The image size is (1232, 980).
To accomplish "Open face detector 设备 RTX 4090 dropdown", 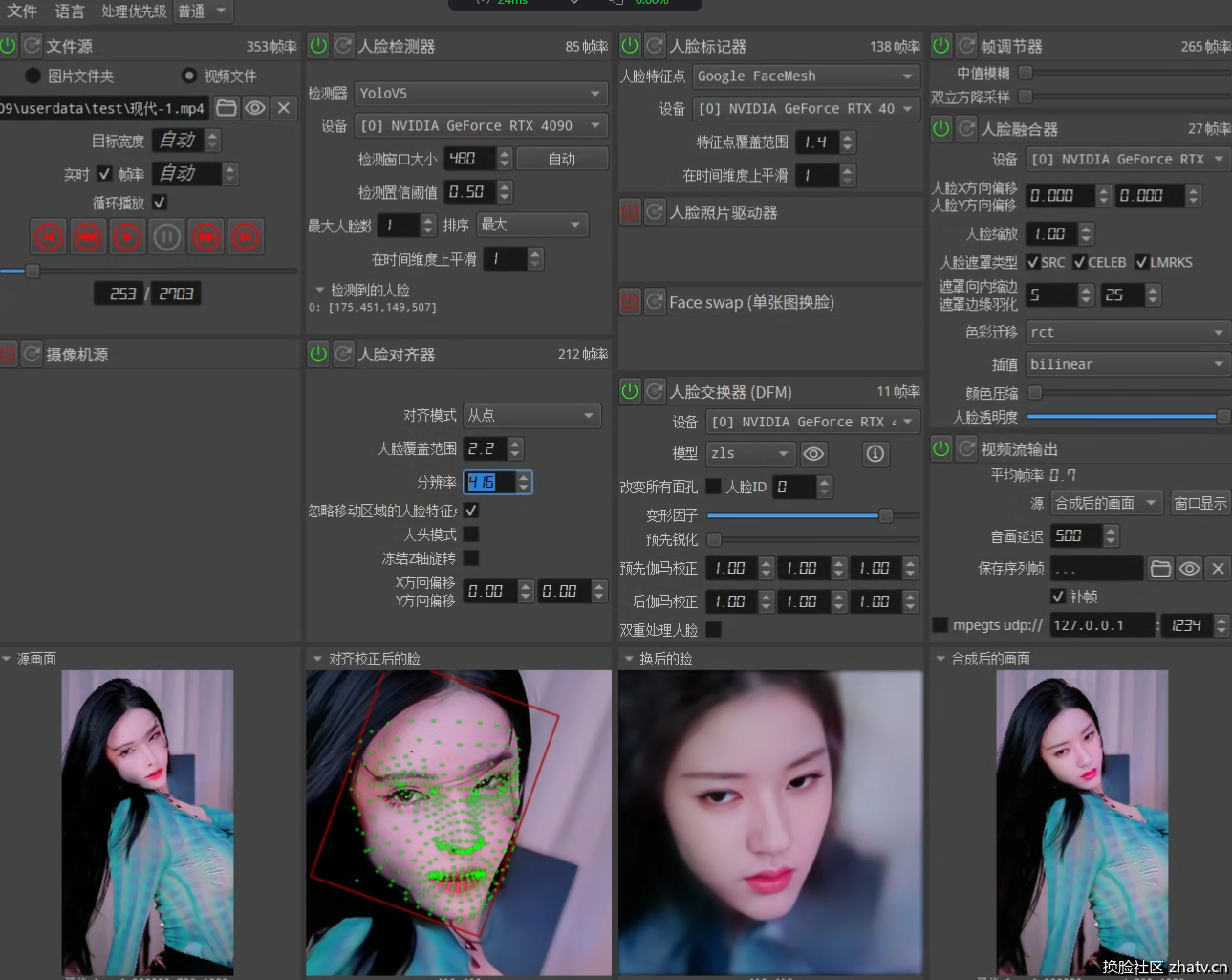I will pos(481,125).
